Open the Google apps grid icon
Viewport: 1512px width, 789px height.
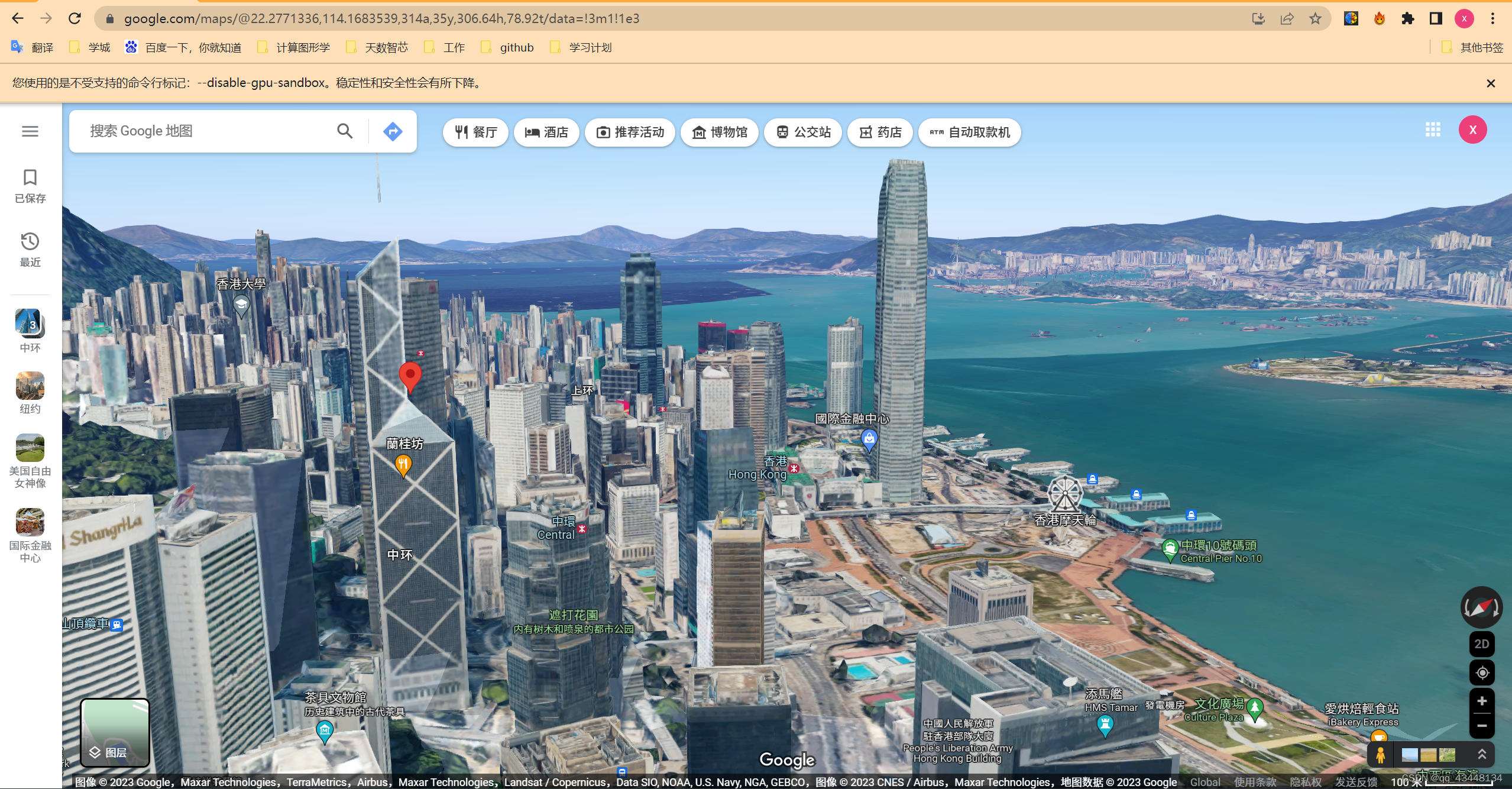coord(1433,130)
